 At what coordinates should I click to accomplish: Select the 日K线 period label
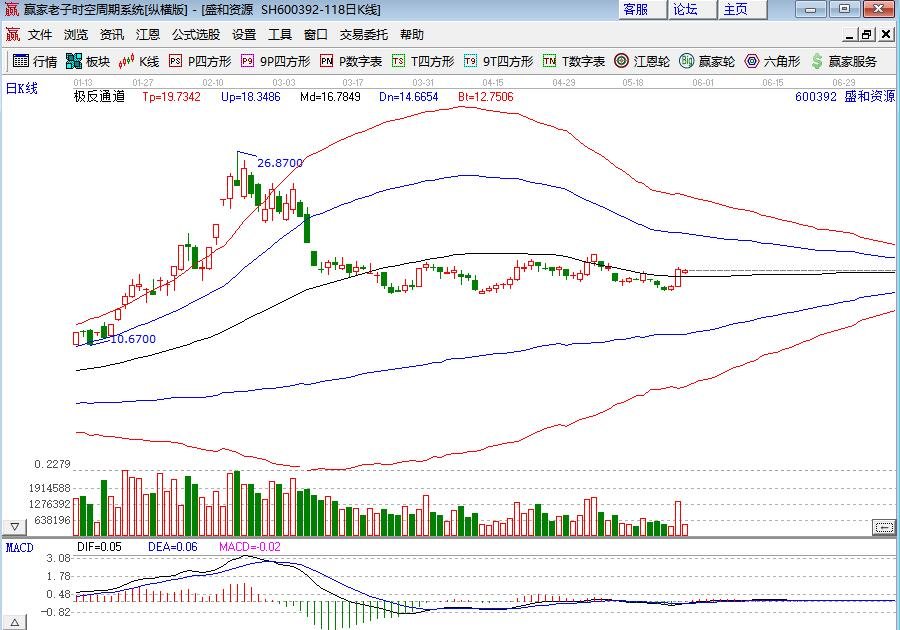[x=22, y=88]
